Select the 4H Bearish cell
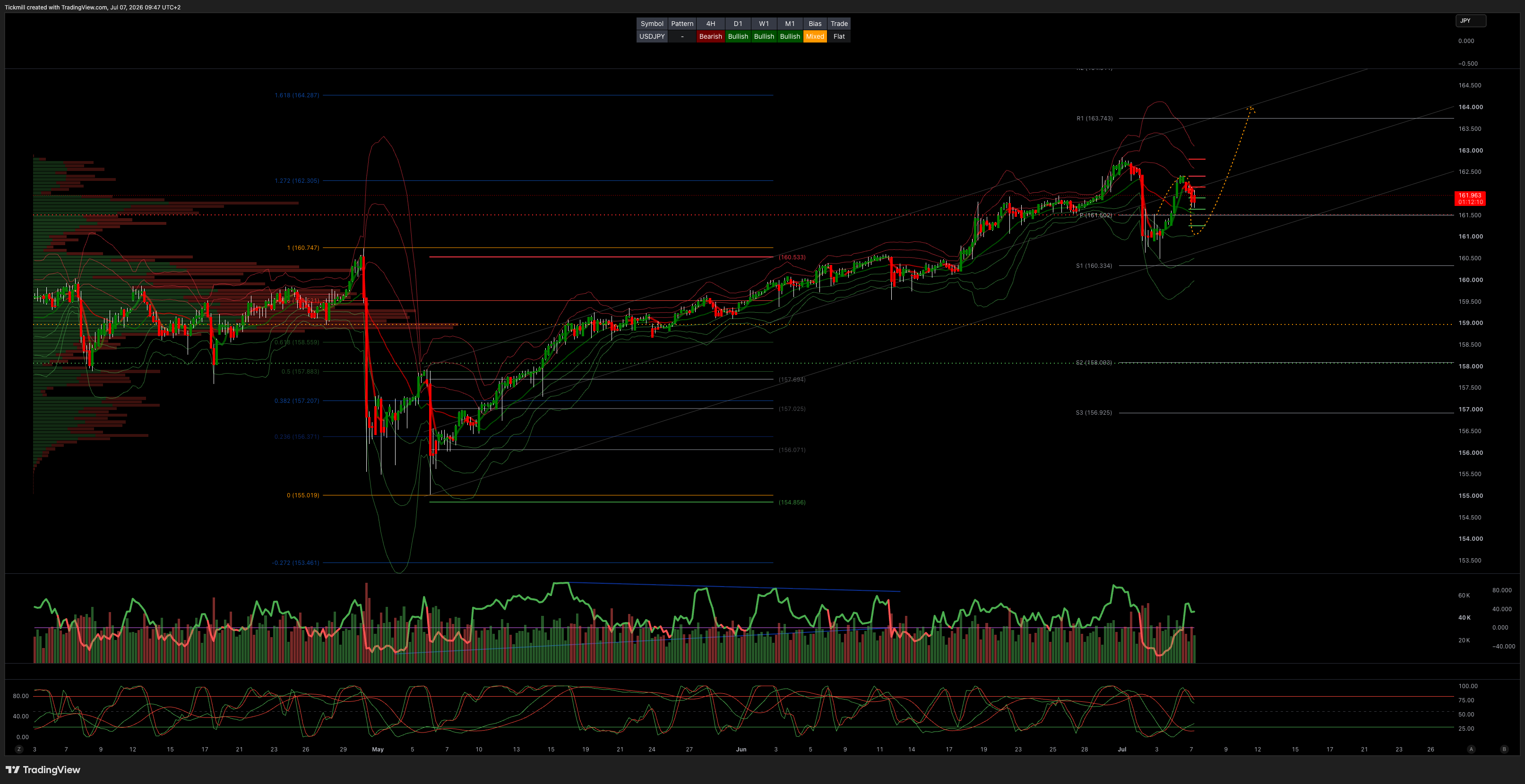1525x784 pixels. pyautogui.click(x=710, y=36)
